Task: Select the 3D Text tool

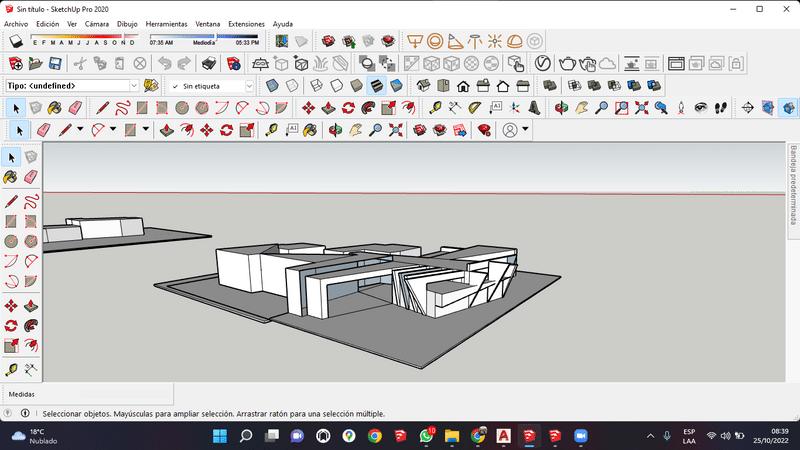Action: click(x=535, y=108)
